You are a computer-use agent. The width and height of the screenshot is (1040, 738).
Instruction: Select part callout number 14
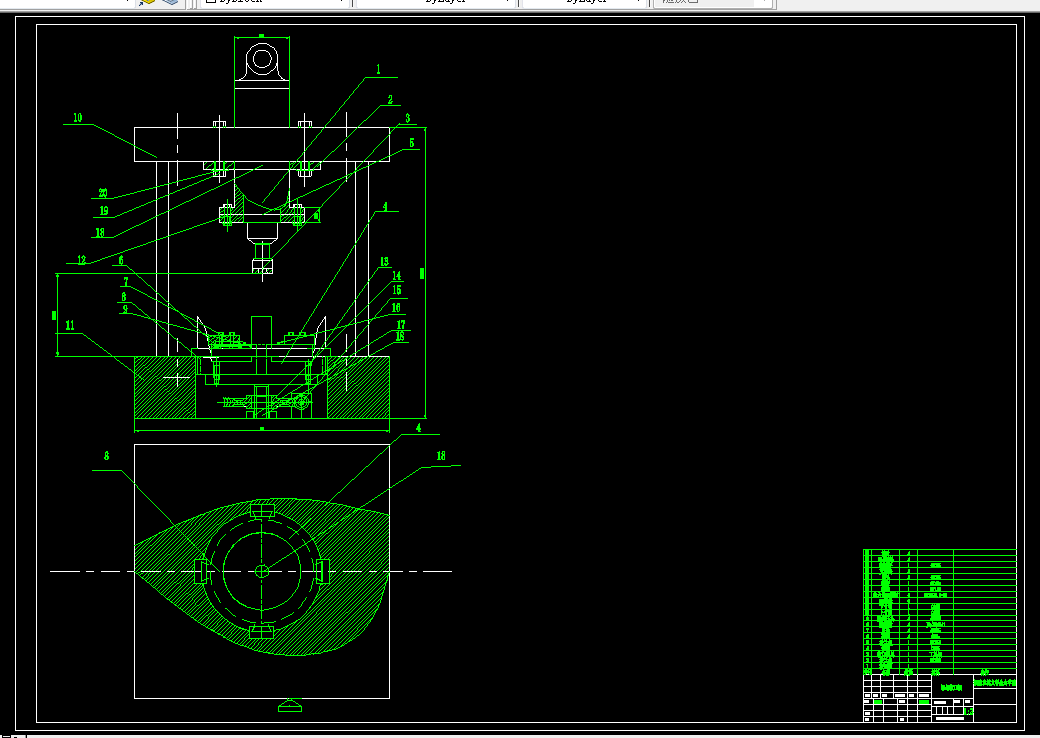(397, 276)
